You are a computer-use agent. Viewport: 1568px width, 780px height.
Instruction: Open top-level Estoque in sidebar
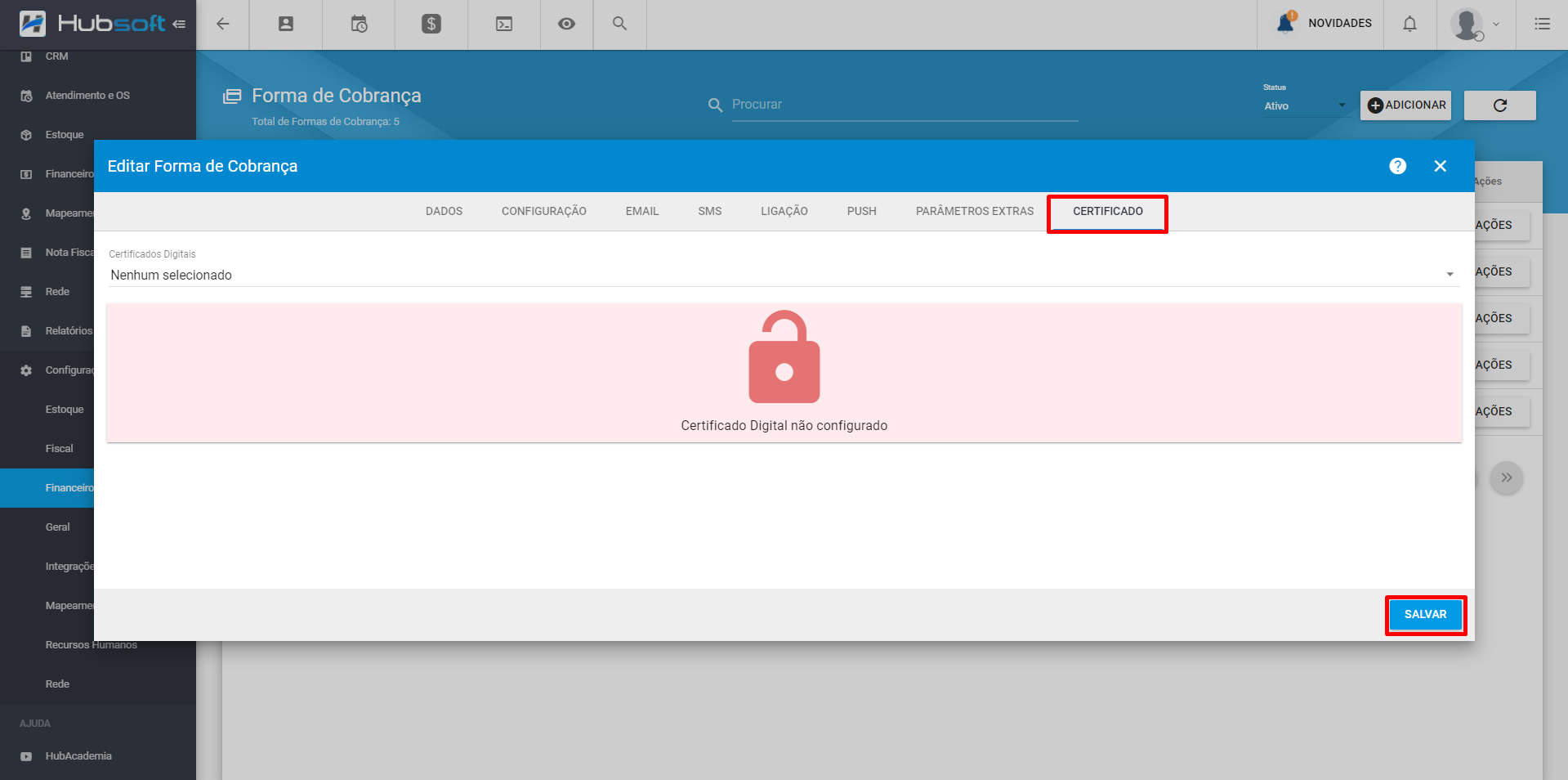click(65, 135)
